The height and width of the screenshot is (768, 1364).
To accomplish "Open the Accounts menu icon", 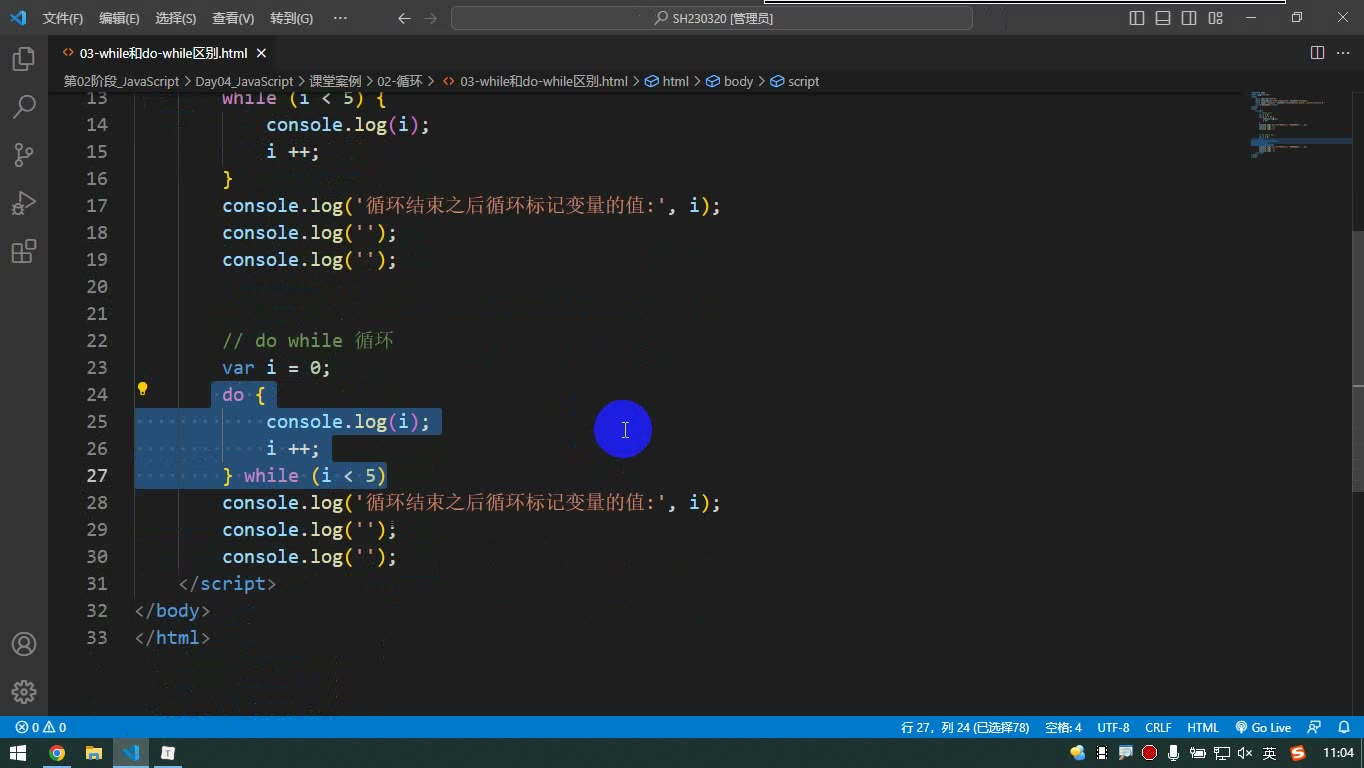I will (24, 644).
